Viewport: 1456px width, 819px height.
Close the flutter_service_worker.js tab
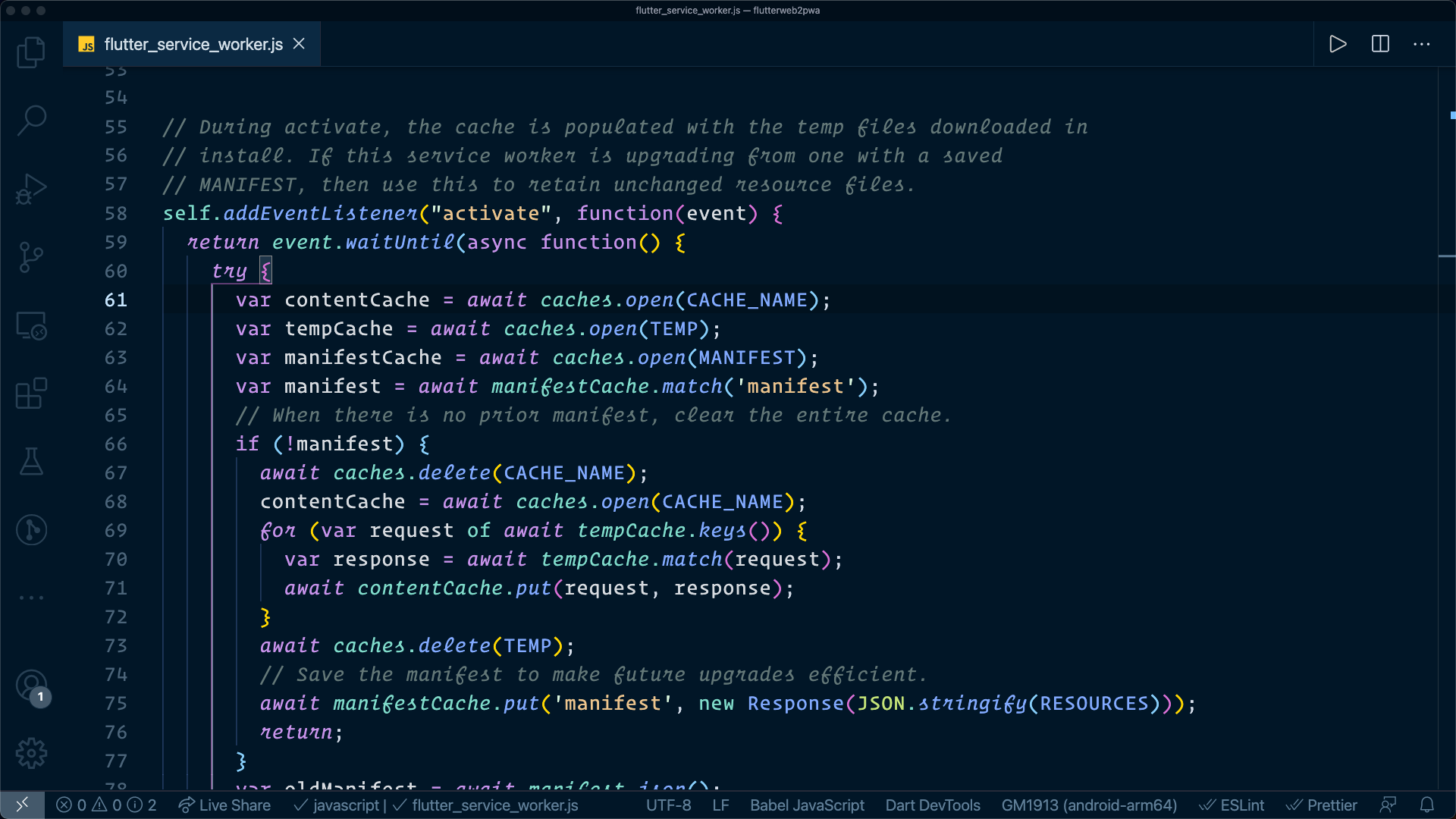(300, 44)
